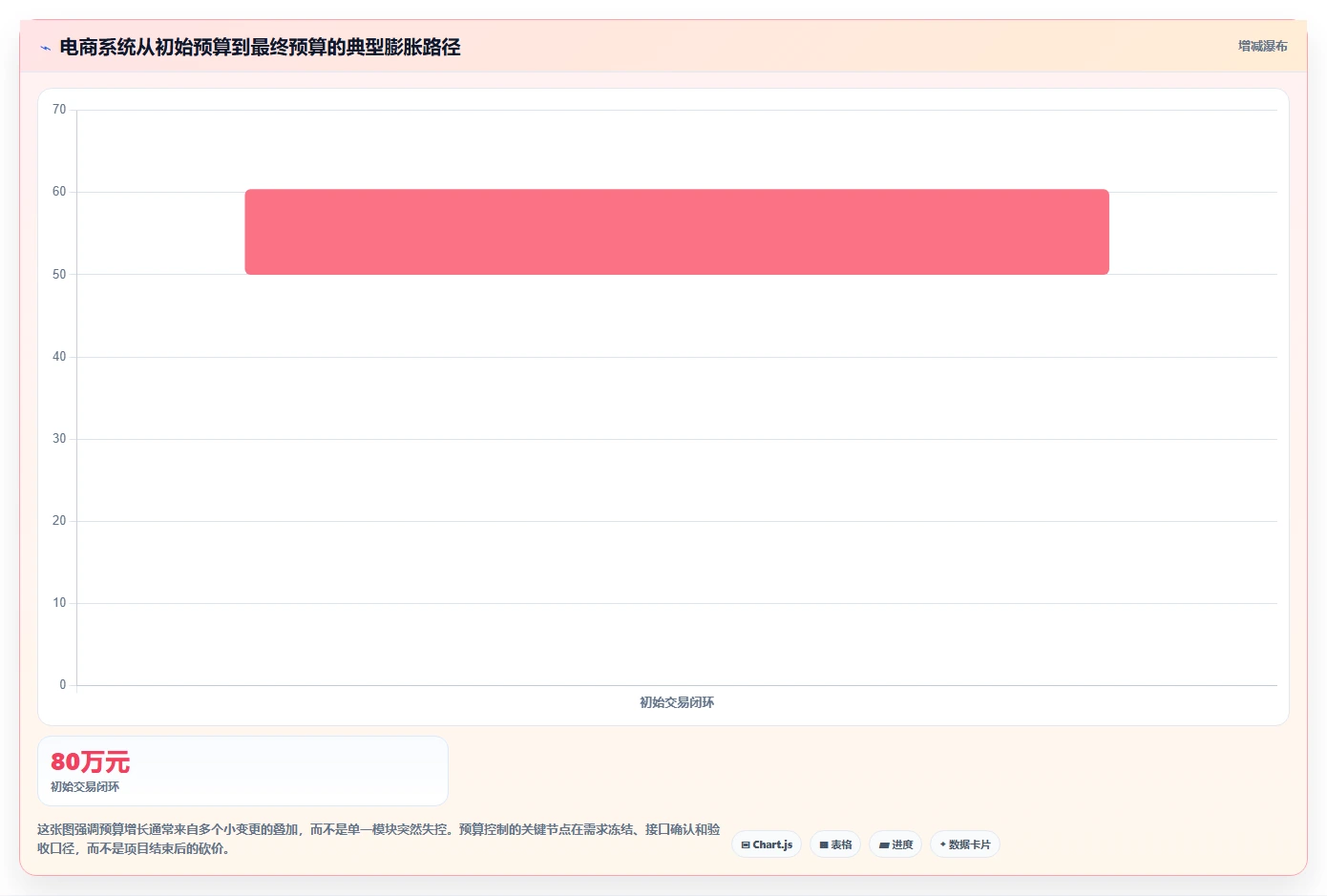This screenshot has width=1327, height=896.
Task: Click the lightning icon beside the chart title
Action: pos(45,48)
